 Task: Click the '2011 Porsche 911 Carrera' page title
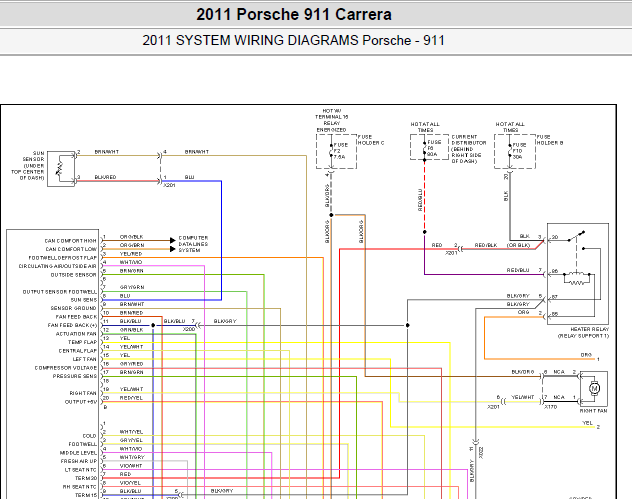point(294,15)
